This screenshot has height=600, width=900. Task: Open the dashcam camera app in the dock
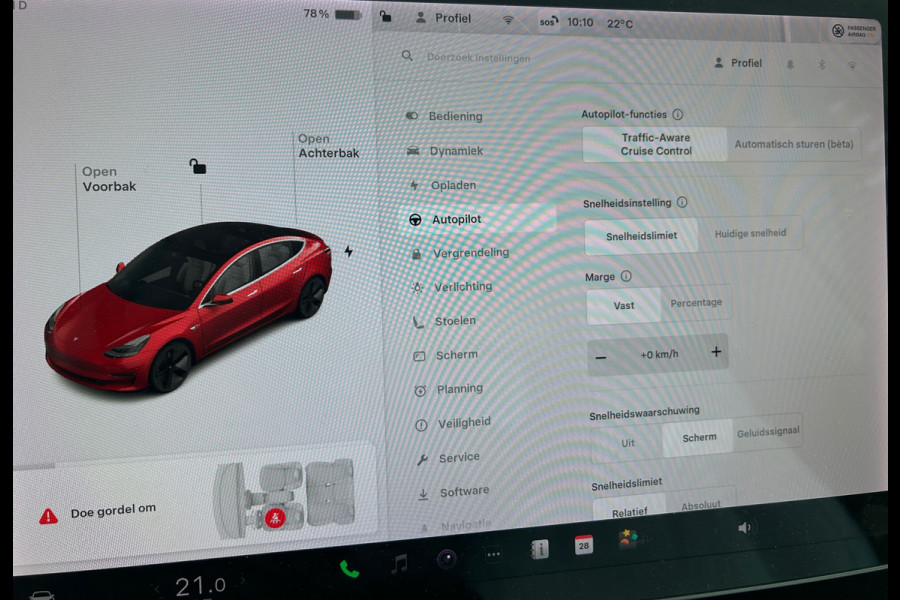pos(447,558)
